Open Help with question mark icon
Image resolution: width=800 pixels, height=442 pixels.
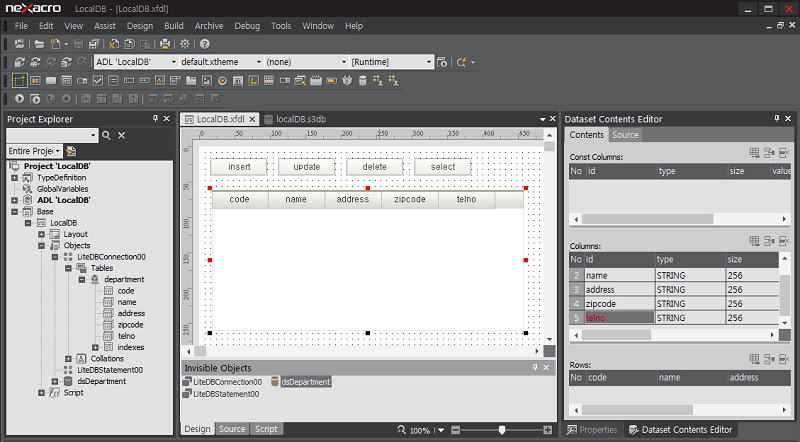[x=205, y=44]
